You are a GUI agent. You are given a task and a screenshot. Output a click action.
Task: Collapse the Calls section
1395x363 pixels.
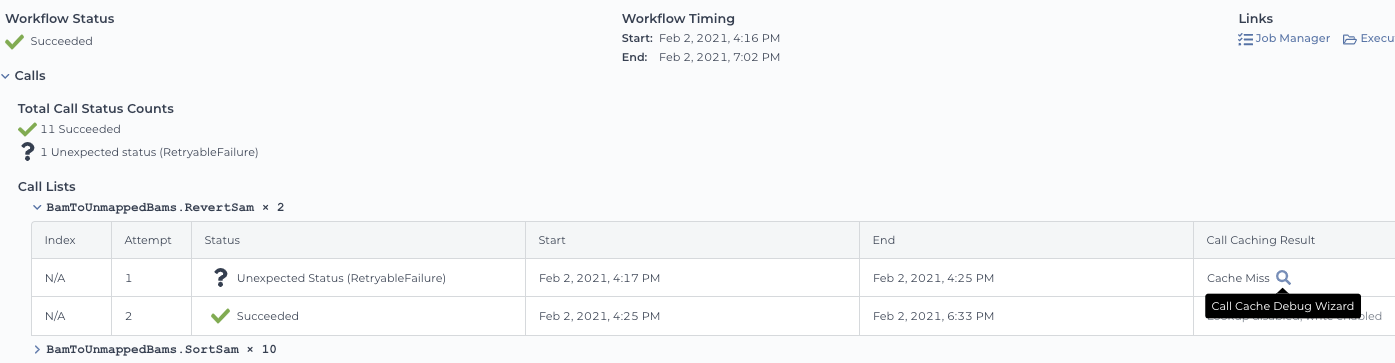click(x=6, y=76)
